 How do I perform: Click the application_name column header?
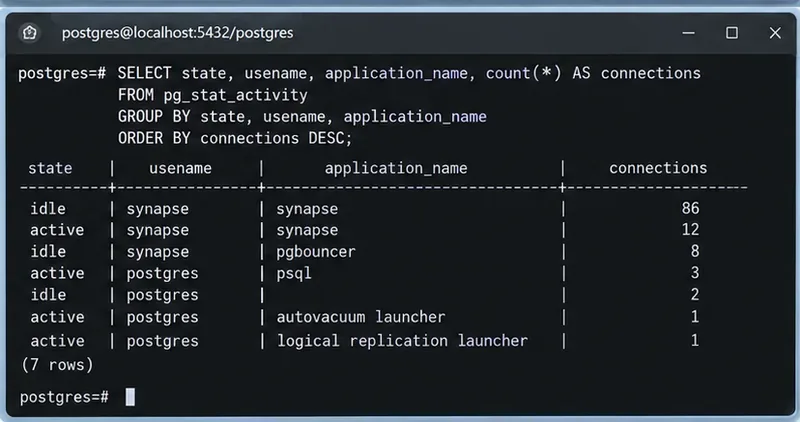click(396, 168)
